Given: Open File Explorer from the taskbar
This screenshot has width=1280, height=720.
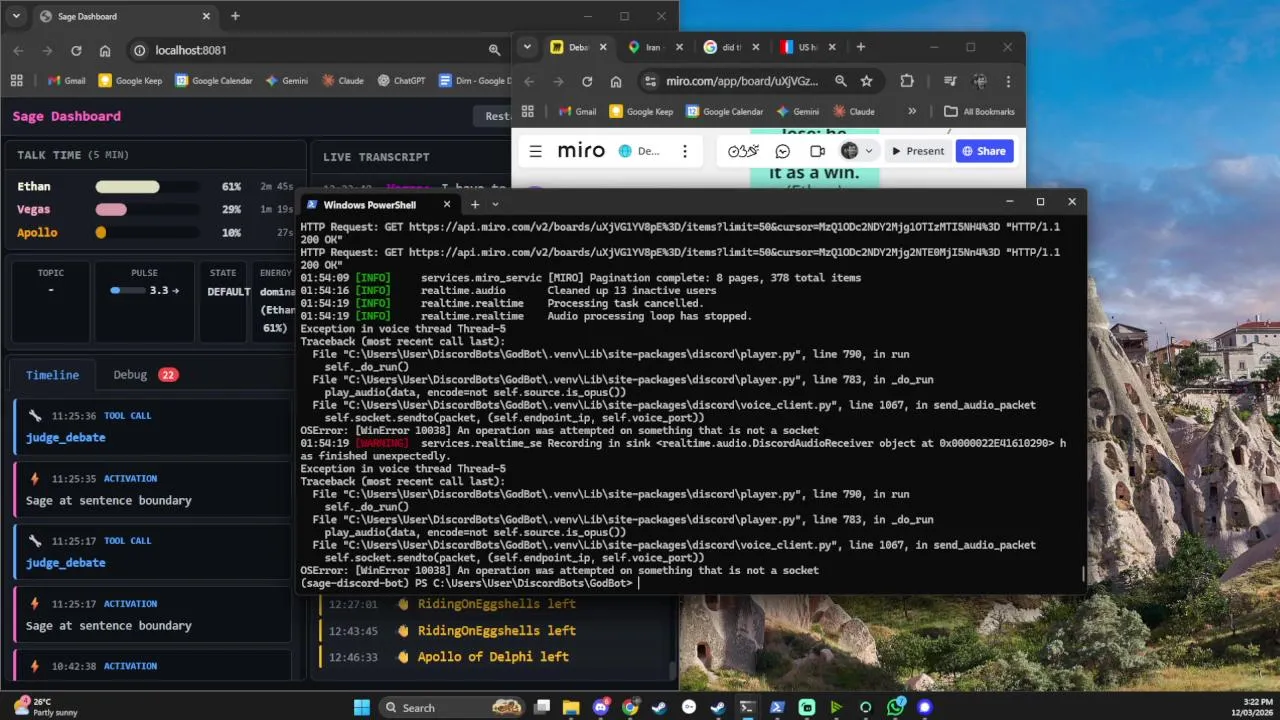Looking at the screenshot, I should coord(571,707).
